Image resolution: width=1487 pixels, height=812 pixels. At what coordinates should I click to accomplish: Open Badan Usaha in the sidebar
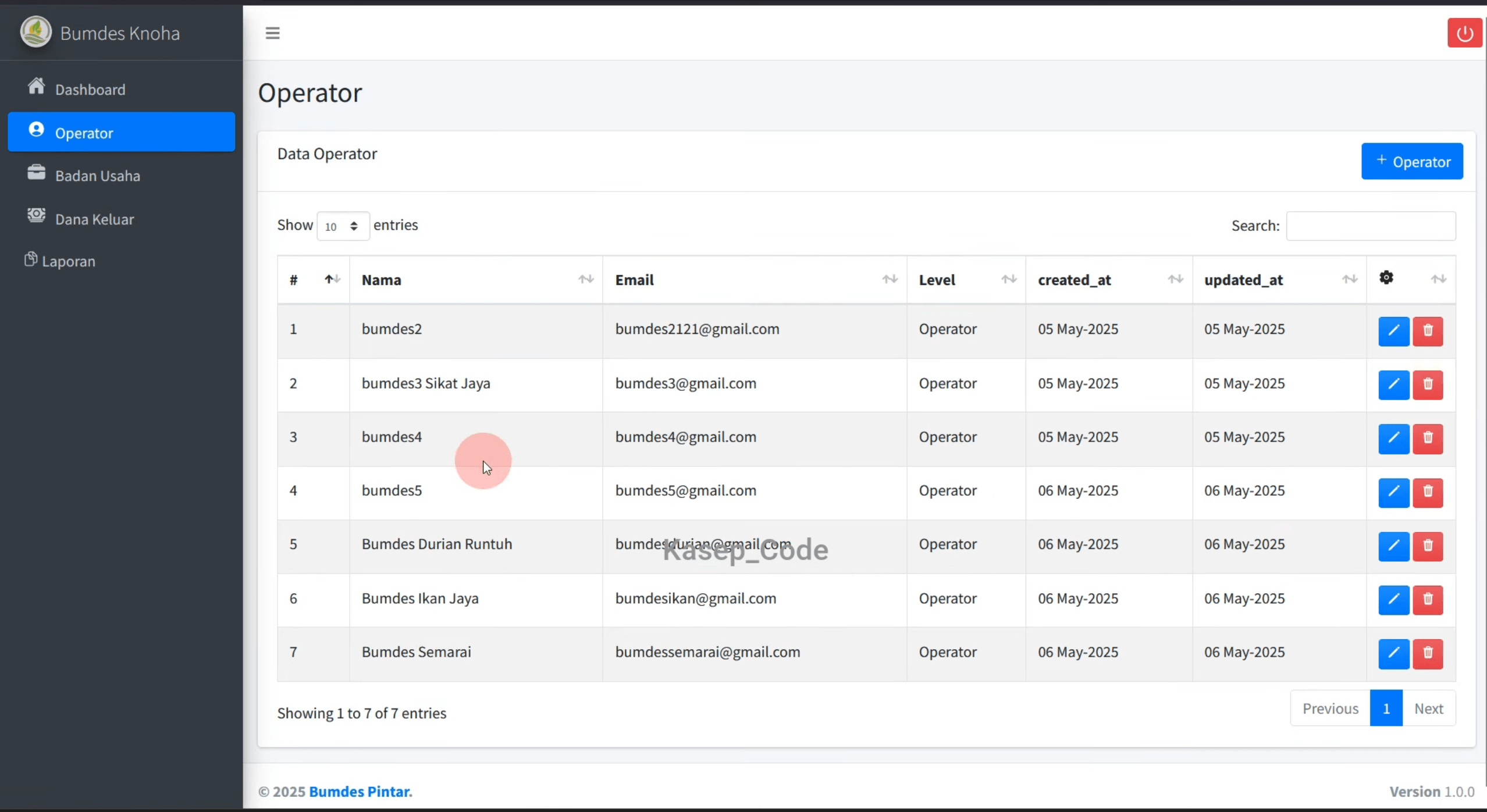click(x=121, y=175)
